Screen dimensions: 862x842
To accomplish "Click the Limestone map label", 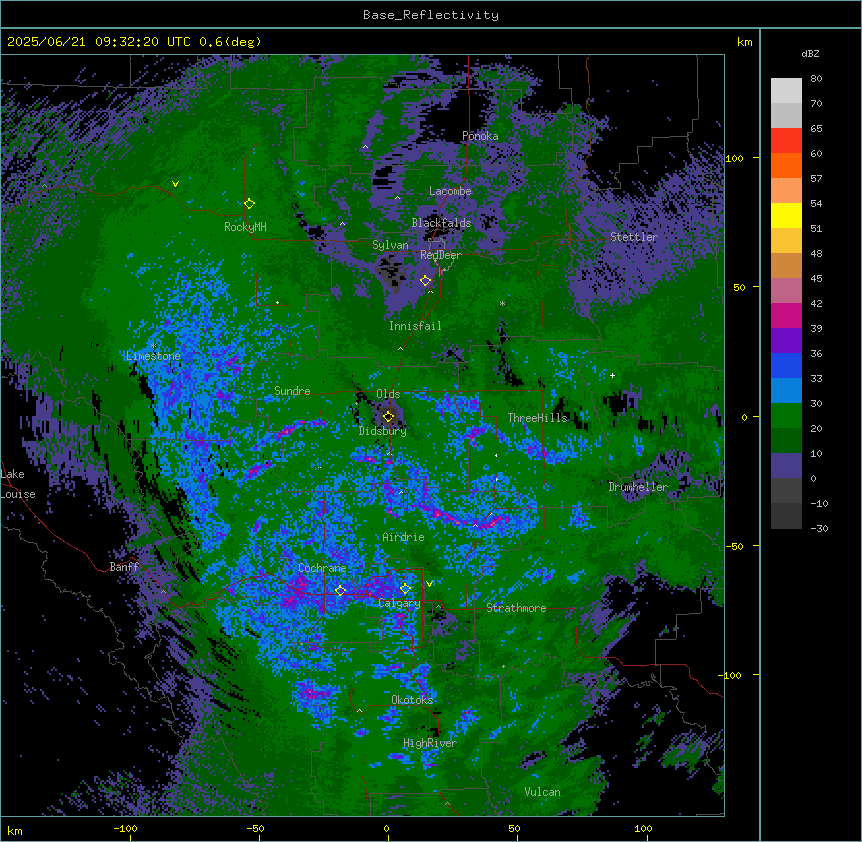I will pos(153,356).
